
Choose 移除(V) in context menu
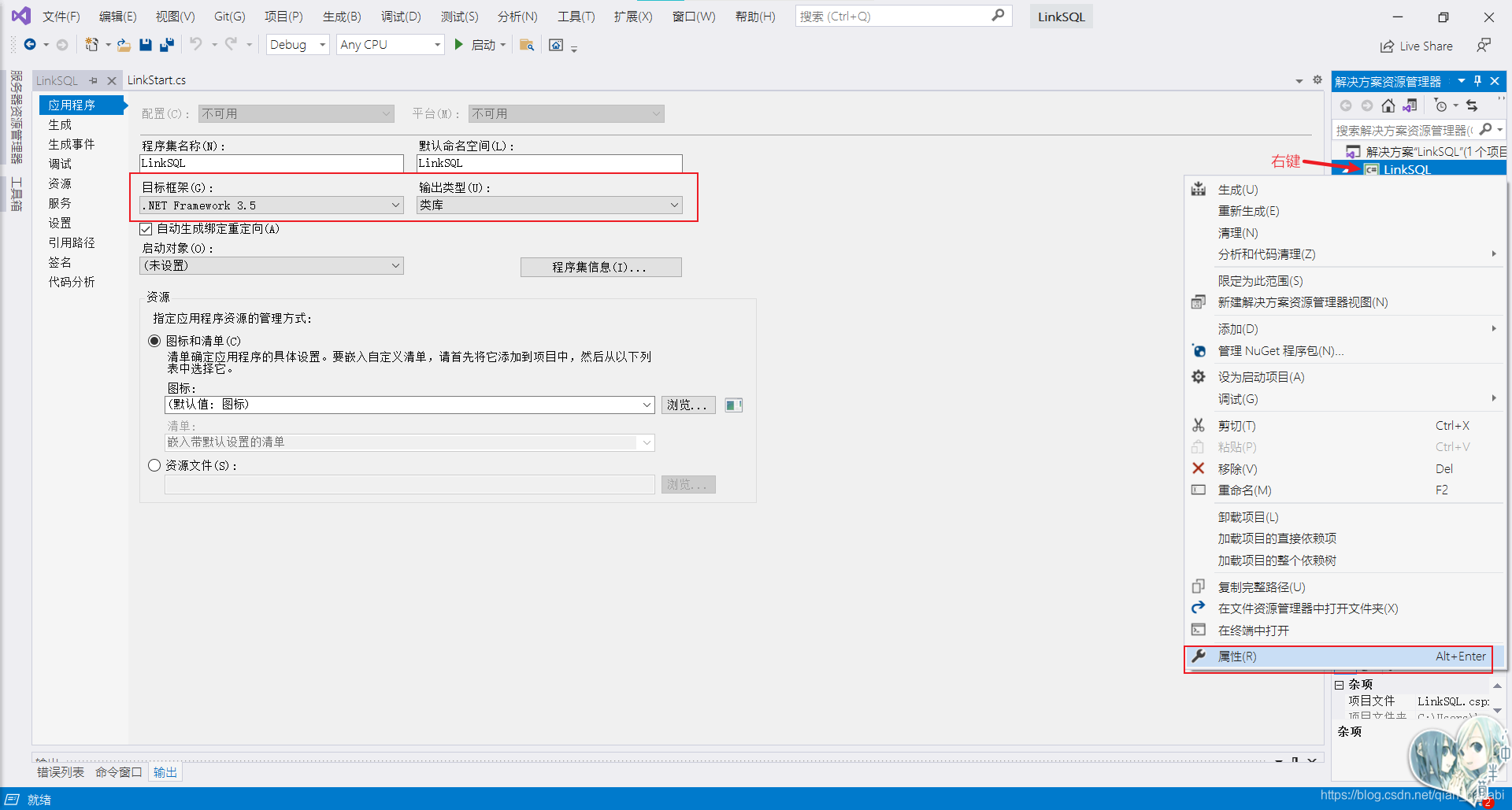[1345, 469]
